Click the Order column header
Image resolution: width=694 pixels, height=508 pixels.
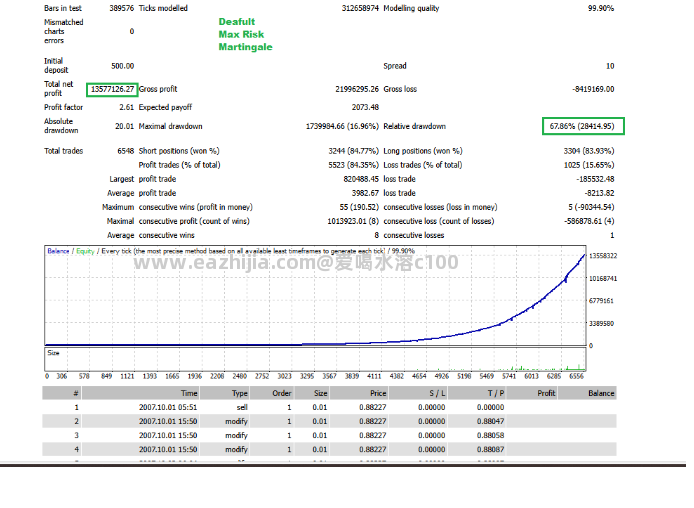272,393
